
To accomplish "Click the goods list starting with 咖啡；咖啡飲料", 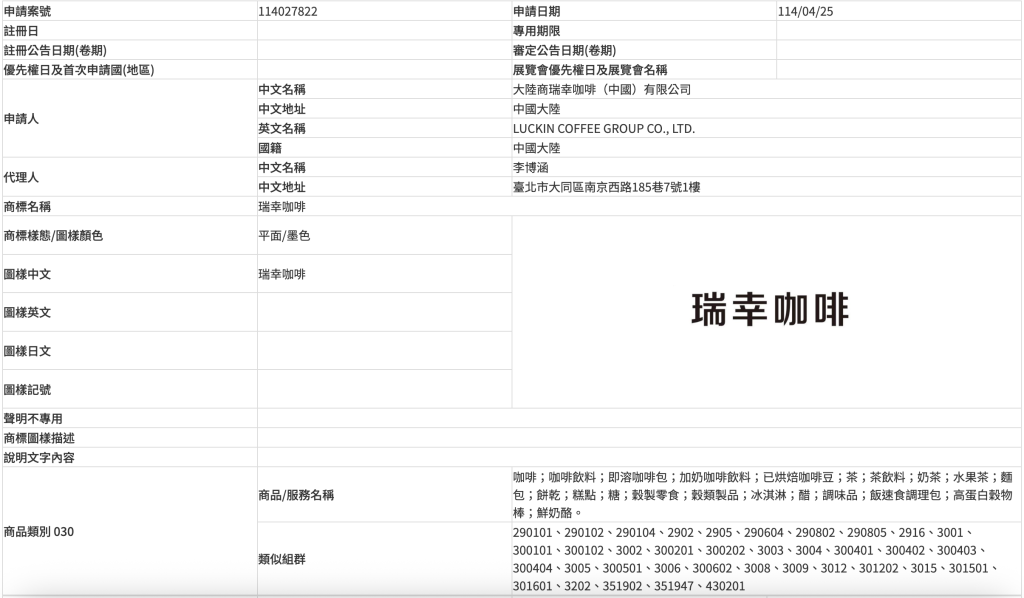I will tap(762, 495).
